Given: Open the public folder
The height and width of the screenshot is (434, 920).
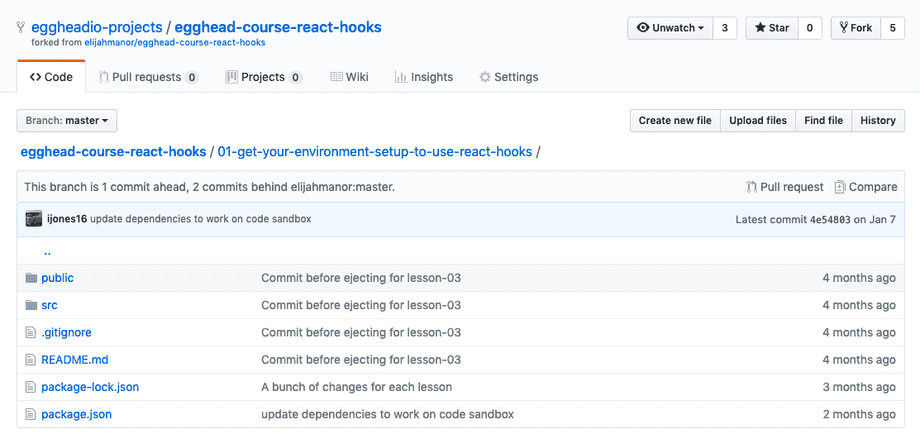Looking at the screenshot, I should coord(58,278).
